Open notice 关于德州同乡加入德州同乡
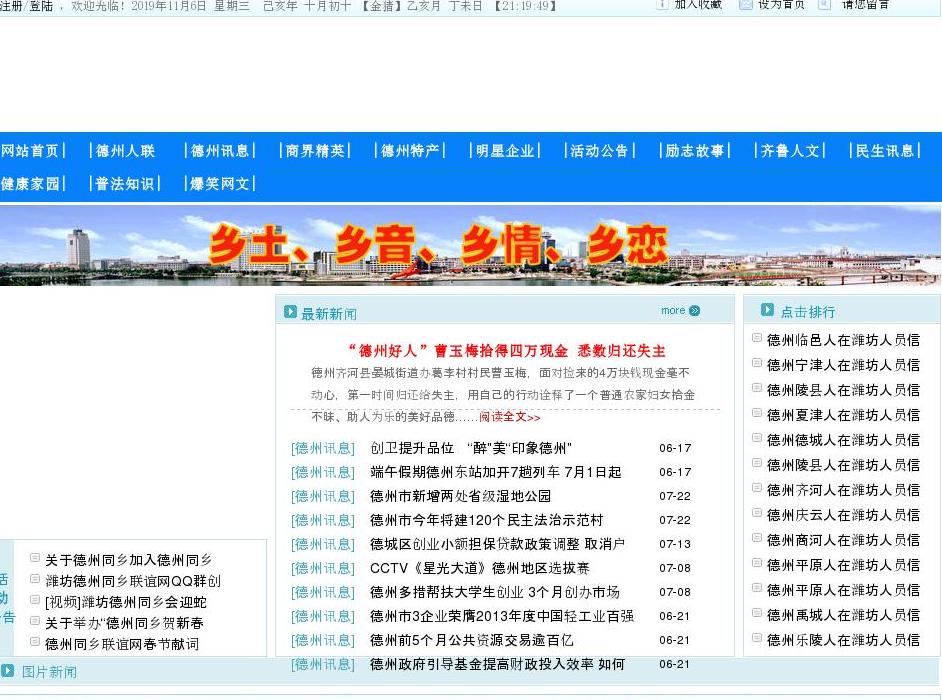The height and width of the screenshot is (700, 942). pyautogui.click(x=129, y=561)
